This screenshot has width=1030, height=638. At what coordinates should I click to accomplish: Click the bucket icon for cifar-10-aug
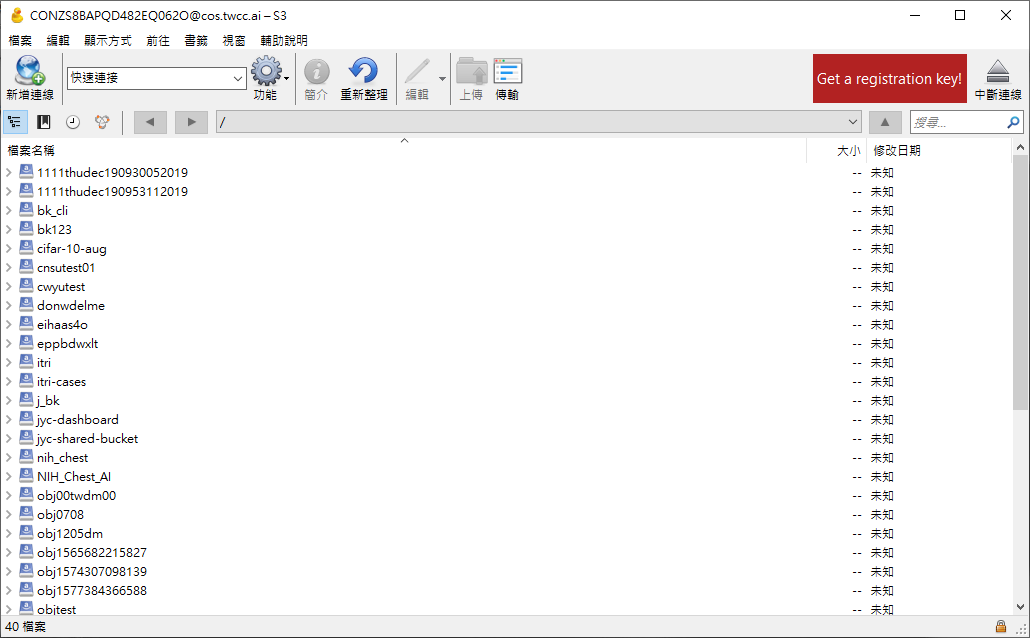click(26, 248)
